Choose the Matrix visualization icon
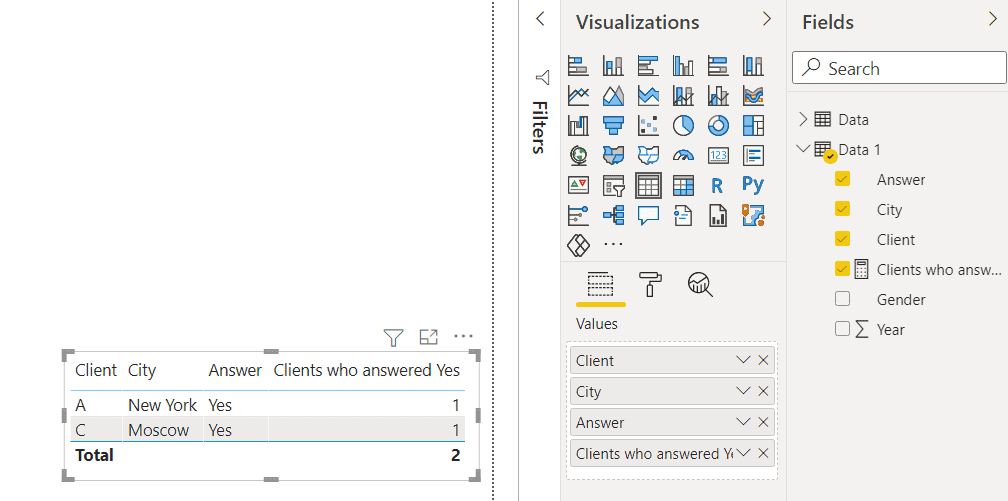Screen dimensions: 1008x501 (x=683, y=186)
